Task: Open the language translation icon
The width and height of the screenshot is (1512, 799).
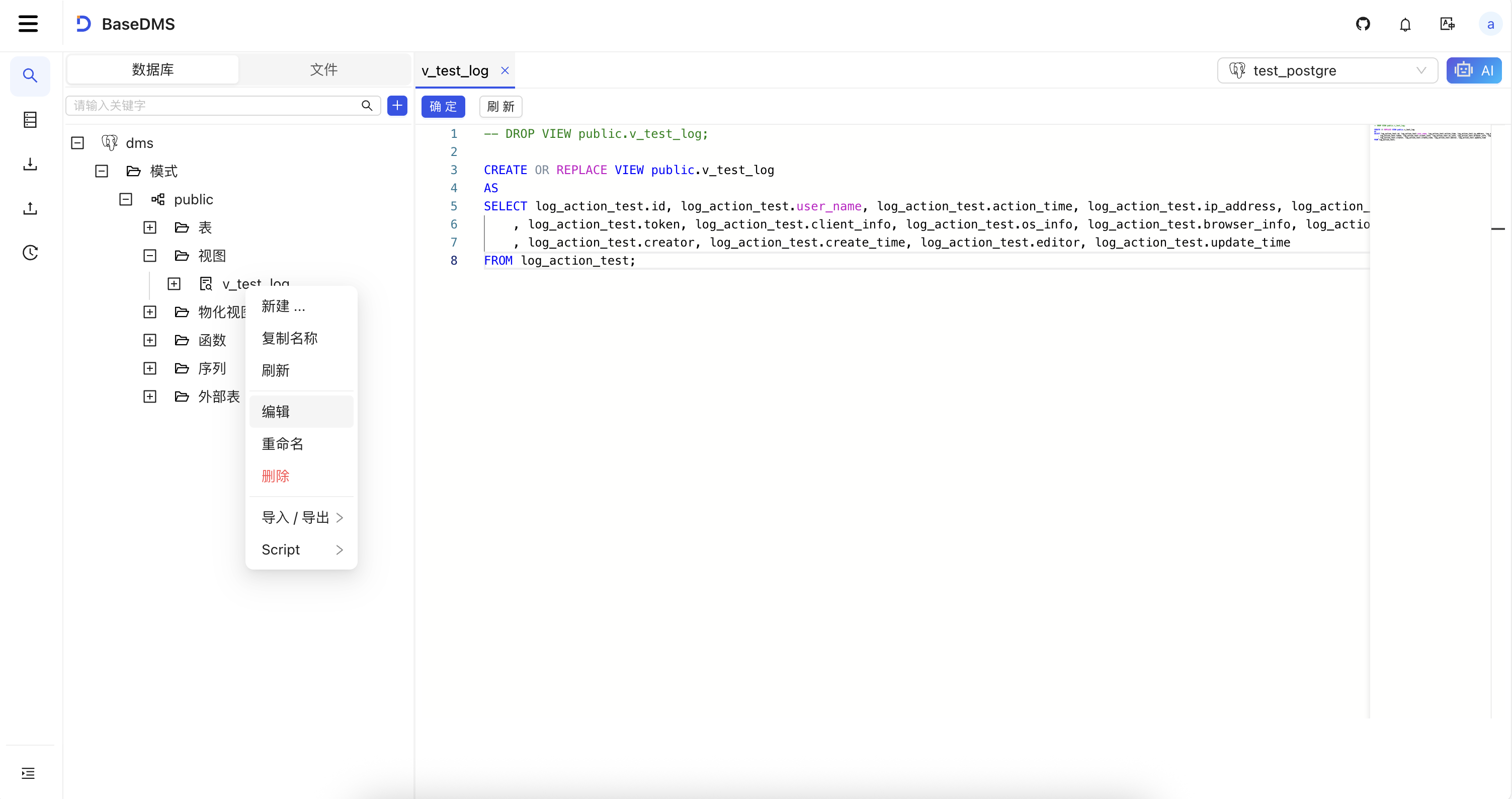Action: tap(1448, 24)
